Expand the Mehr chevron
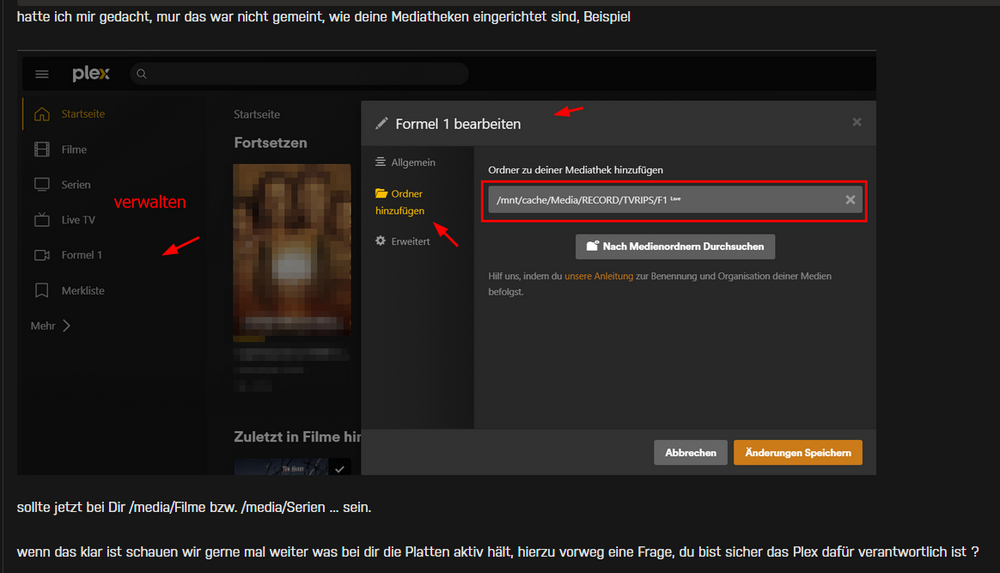This screenshot has height=573, width=1000. 66,326
